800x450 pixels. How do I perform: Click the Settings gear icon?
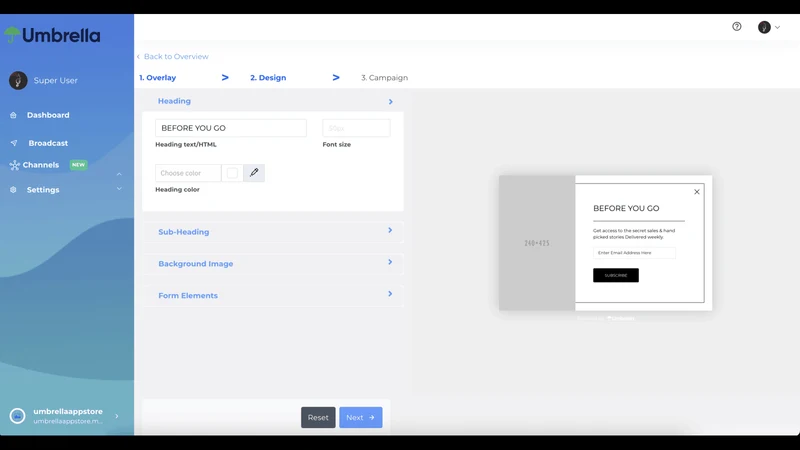click(13, 190)
